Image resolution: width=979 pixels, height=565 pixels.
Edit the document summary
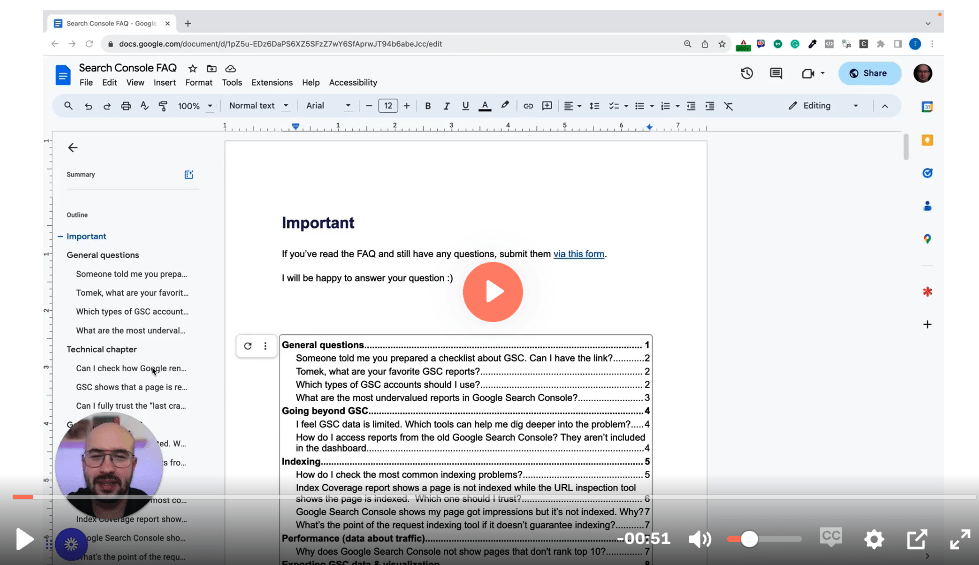click(189, 175)
